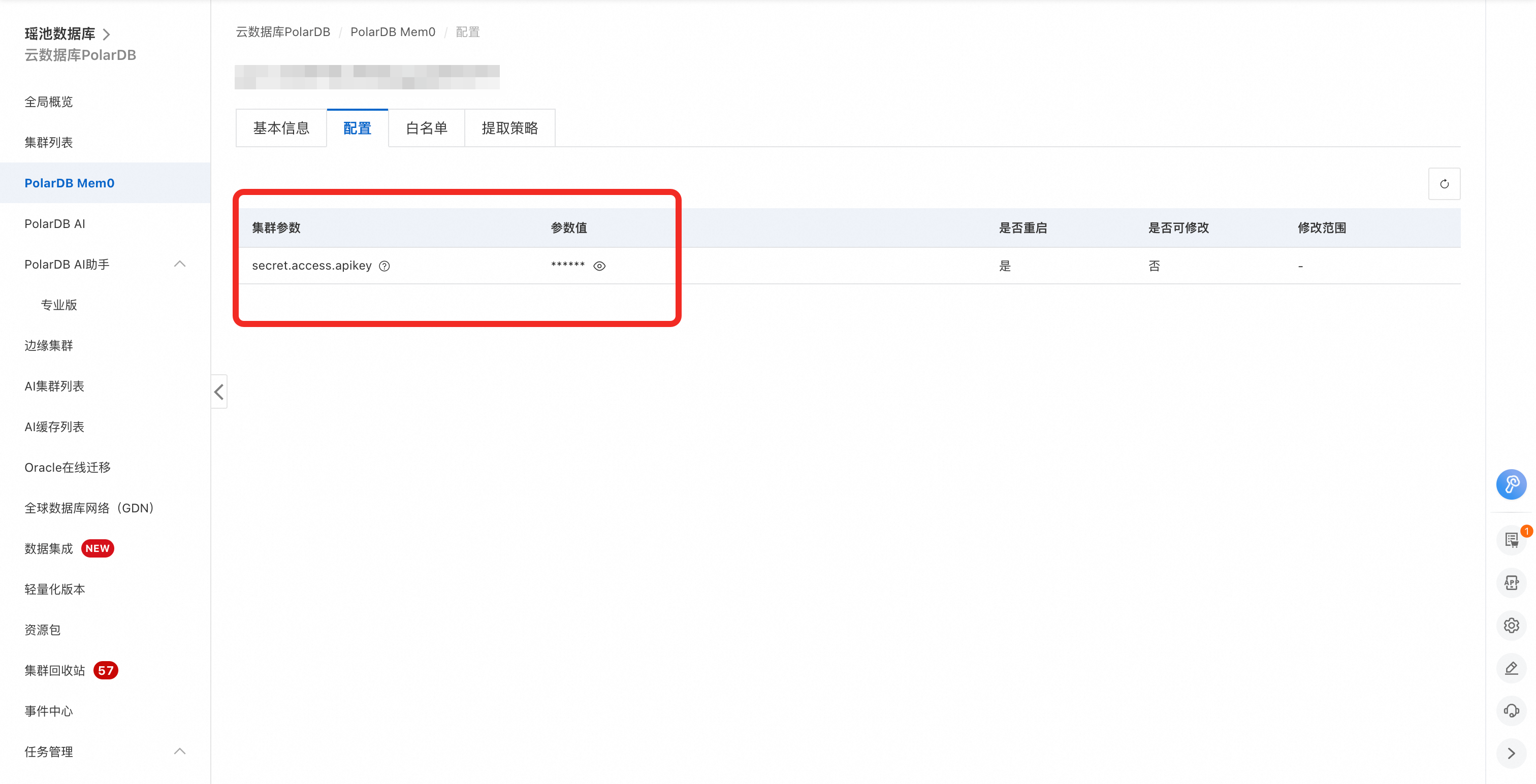Open the customer support headset icon

(1511, 711)
